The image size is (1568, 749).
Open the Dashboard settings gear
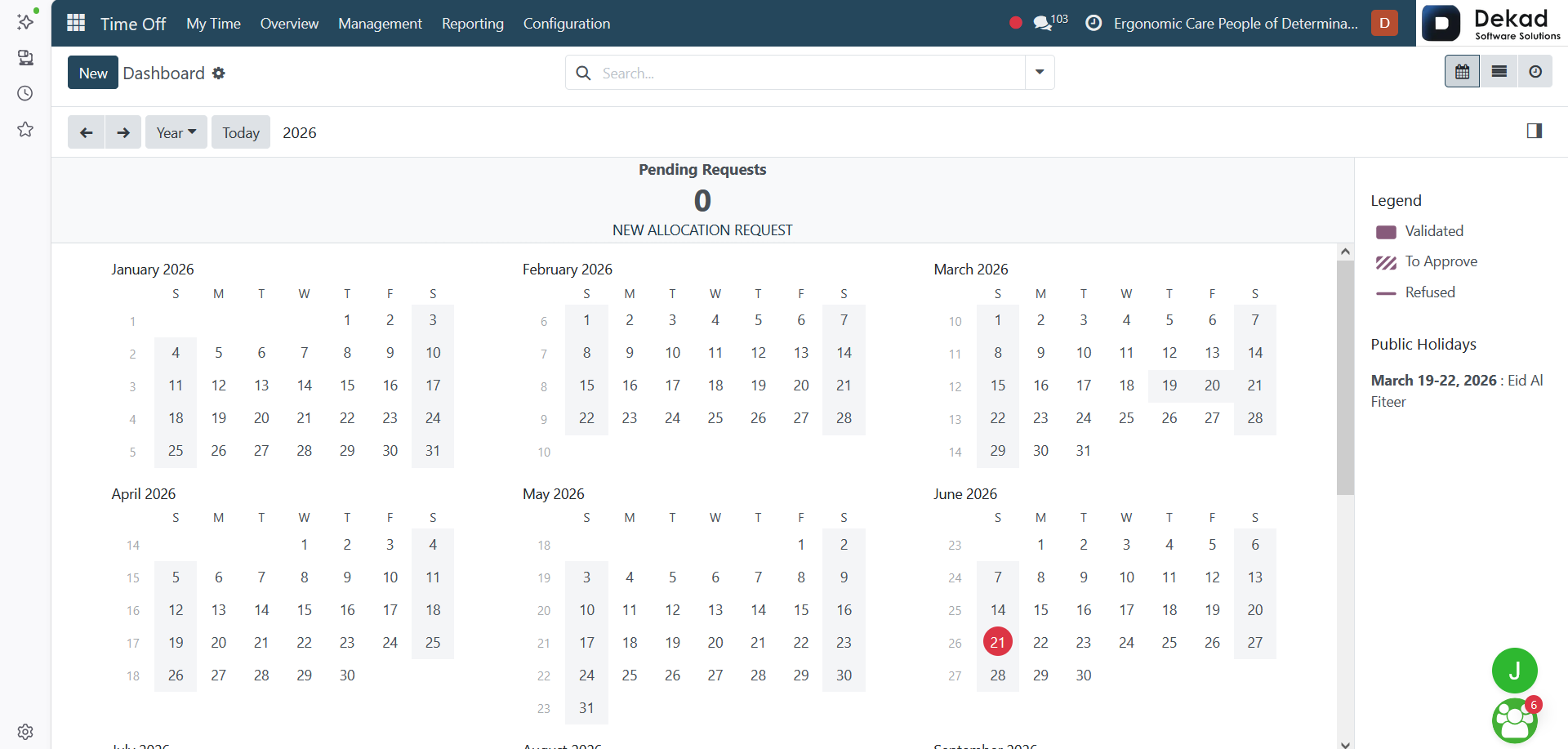pos(219,74)
